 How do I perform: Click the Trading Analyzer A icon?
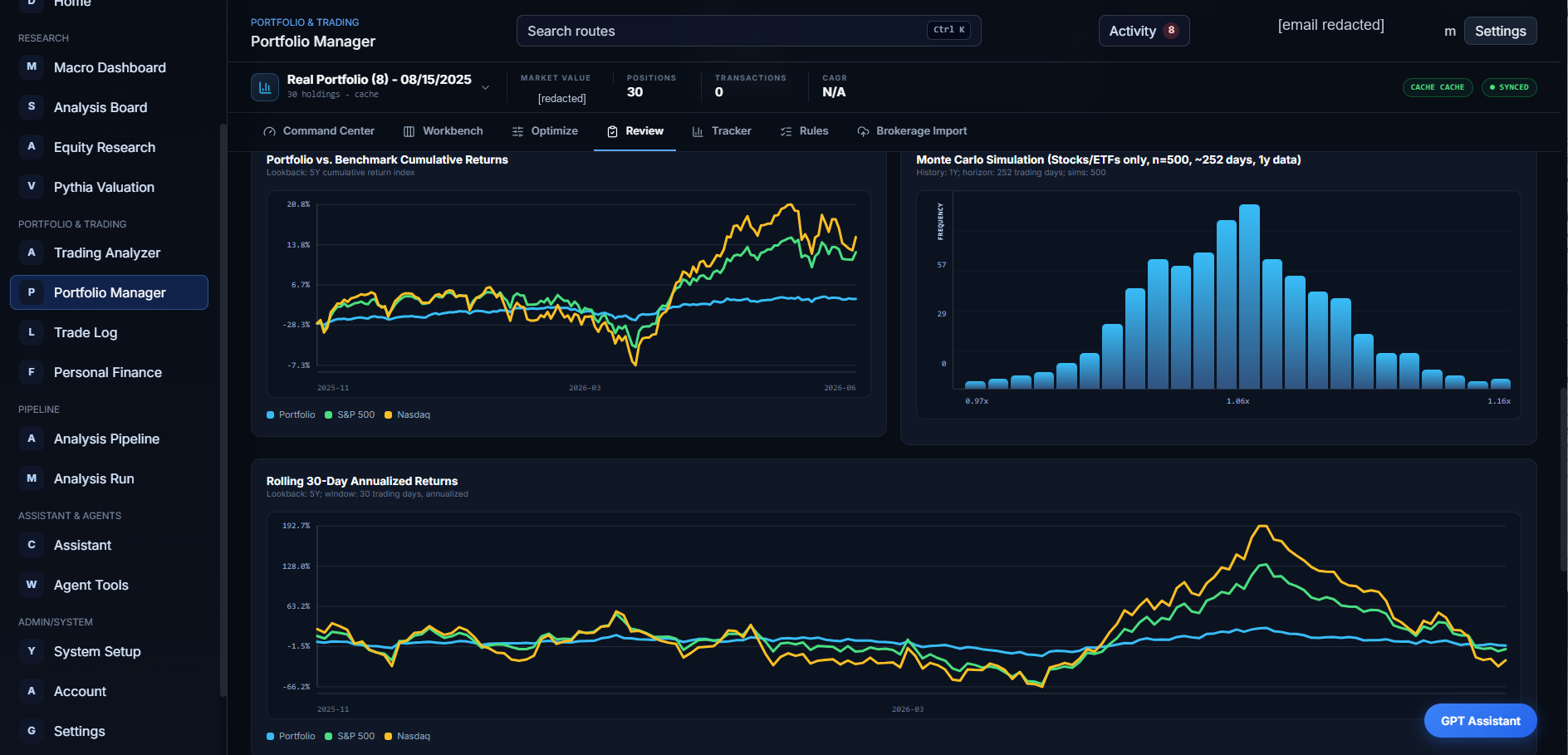click(x=32, y=252)
